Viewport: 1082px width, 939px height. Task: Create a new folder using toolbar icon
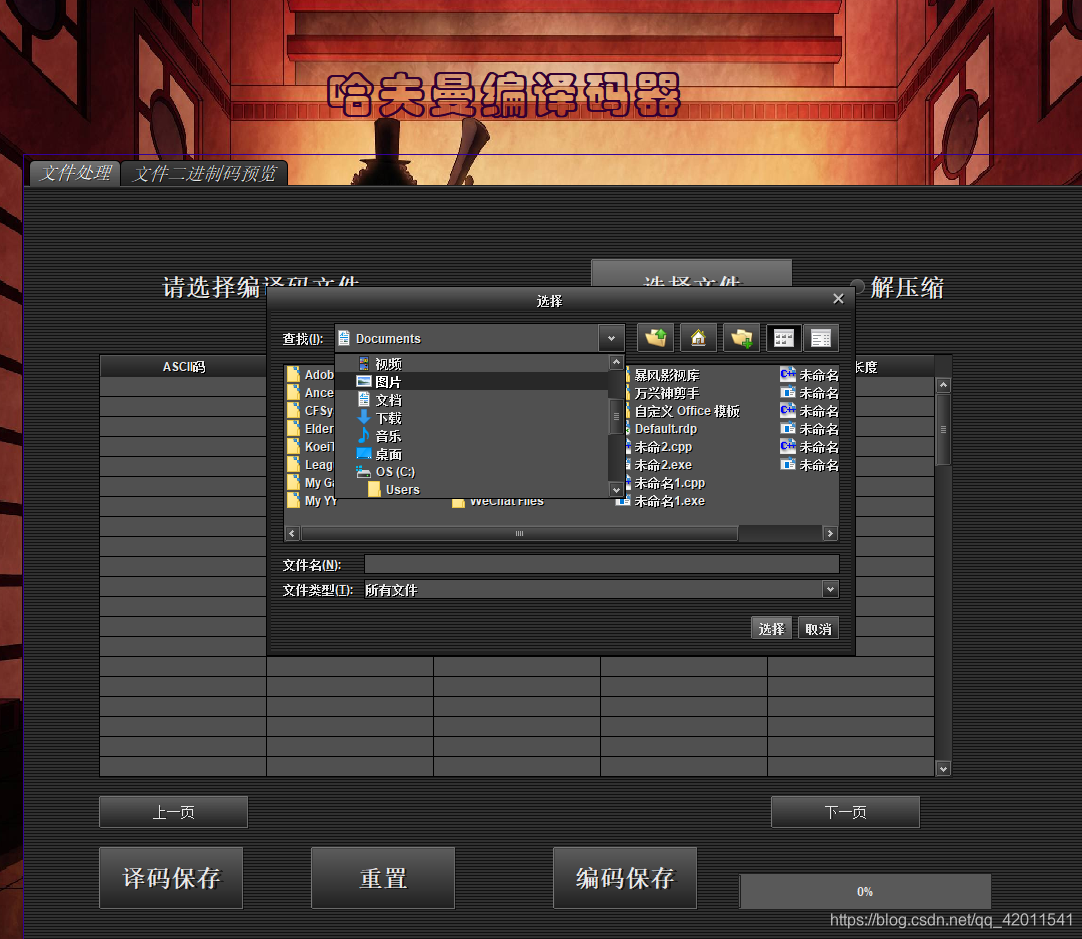click(741, 338)
